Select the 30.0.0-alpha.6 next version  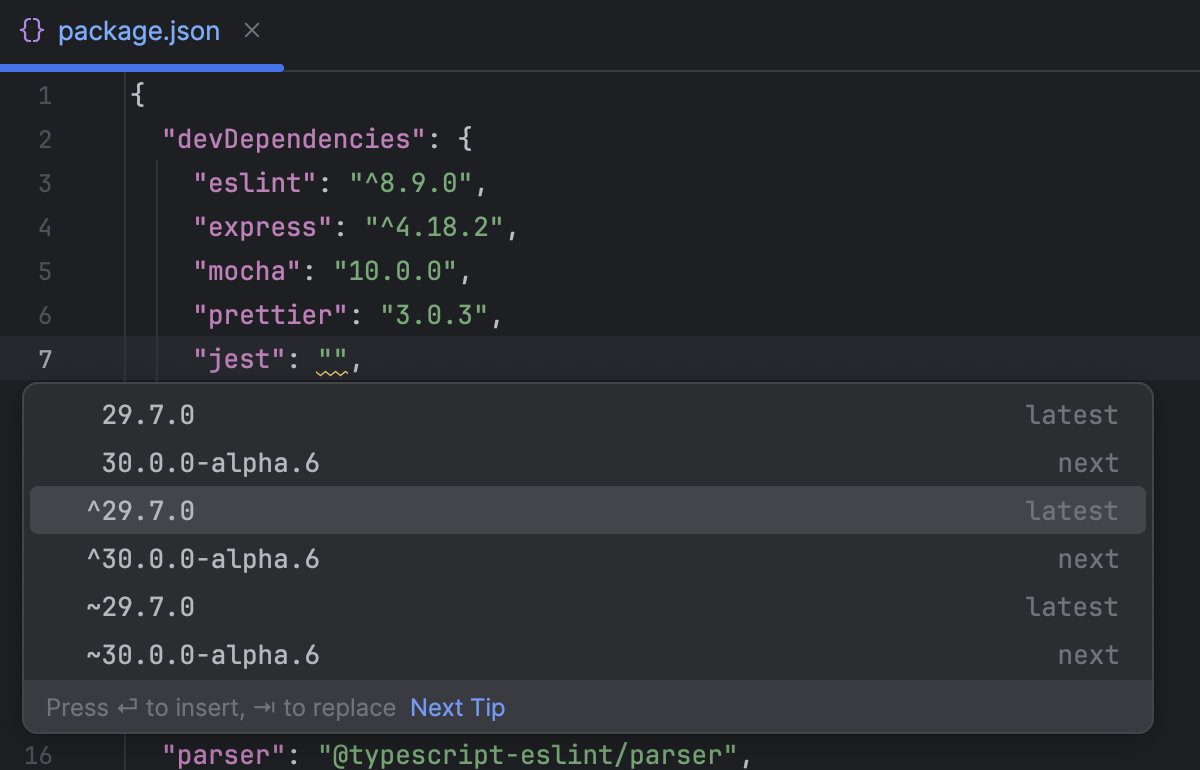tap(212, 462)
